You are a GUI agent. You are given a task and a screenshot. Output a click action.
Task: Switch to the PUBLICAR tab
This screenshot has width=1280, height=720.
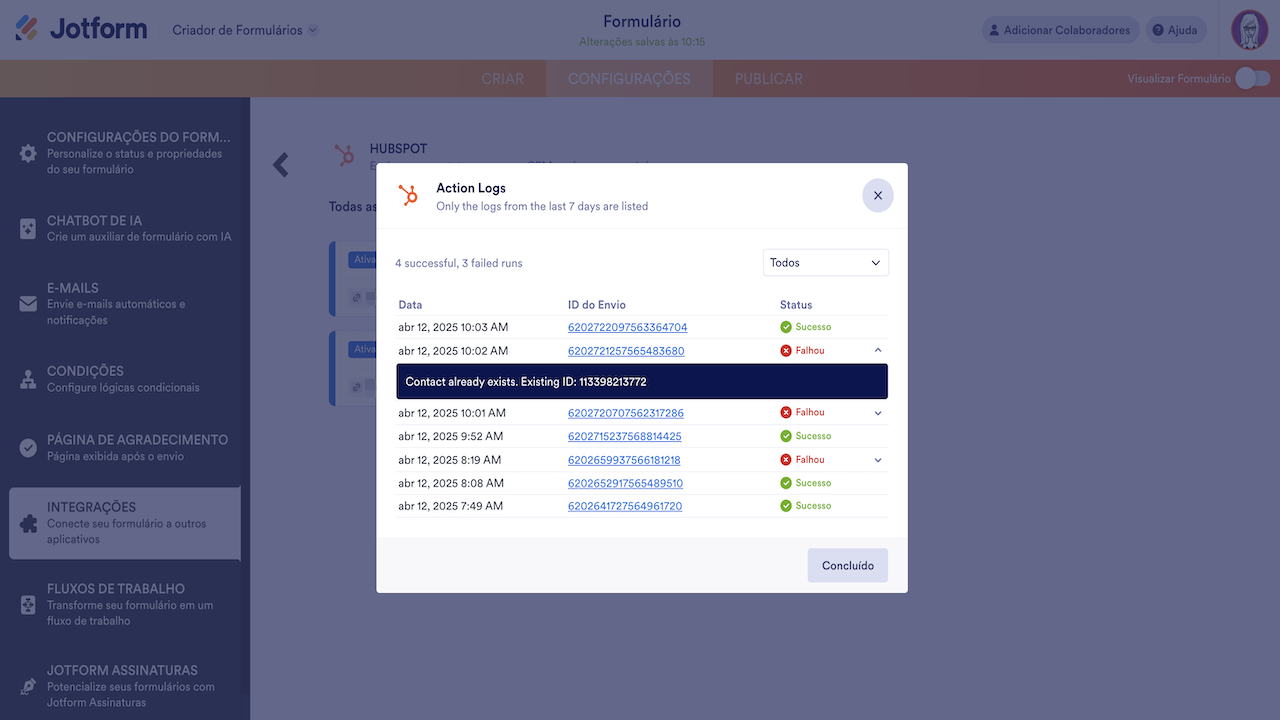(x=768, y=79)
